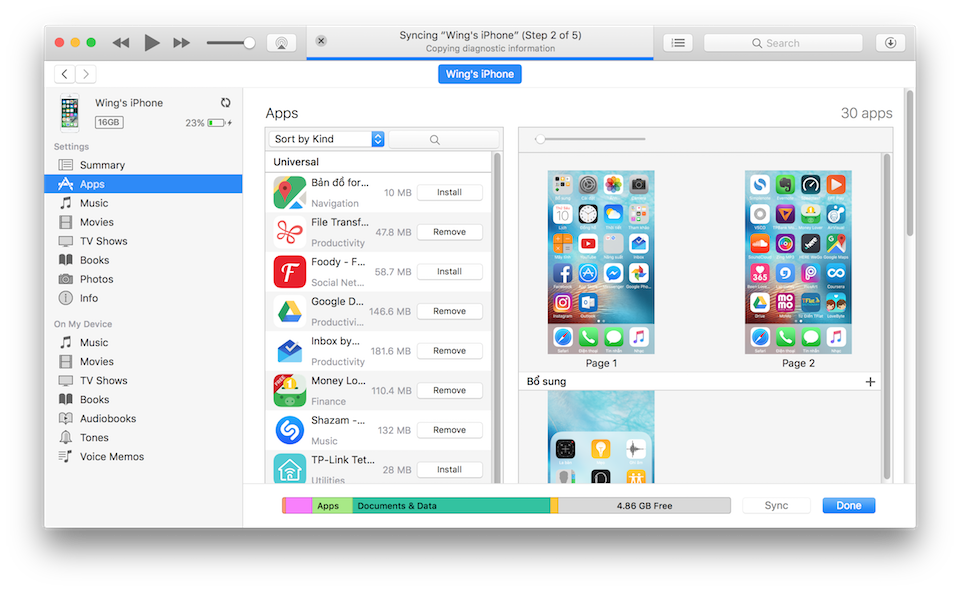Screen dimensions: 960x591
Task: Select the Page 2 home screen thumbnail
Action: coord(798,262)
